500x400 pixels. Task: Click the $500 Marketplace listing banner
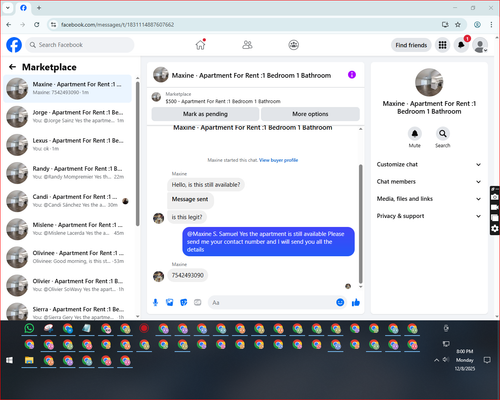click(256, 98)
